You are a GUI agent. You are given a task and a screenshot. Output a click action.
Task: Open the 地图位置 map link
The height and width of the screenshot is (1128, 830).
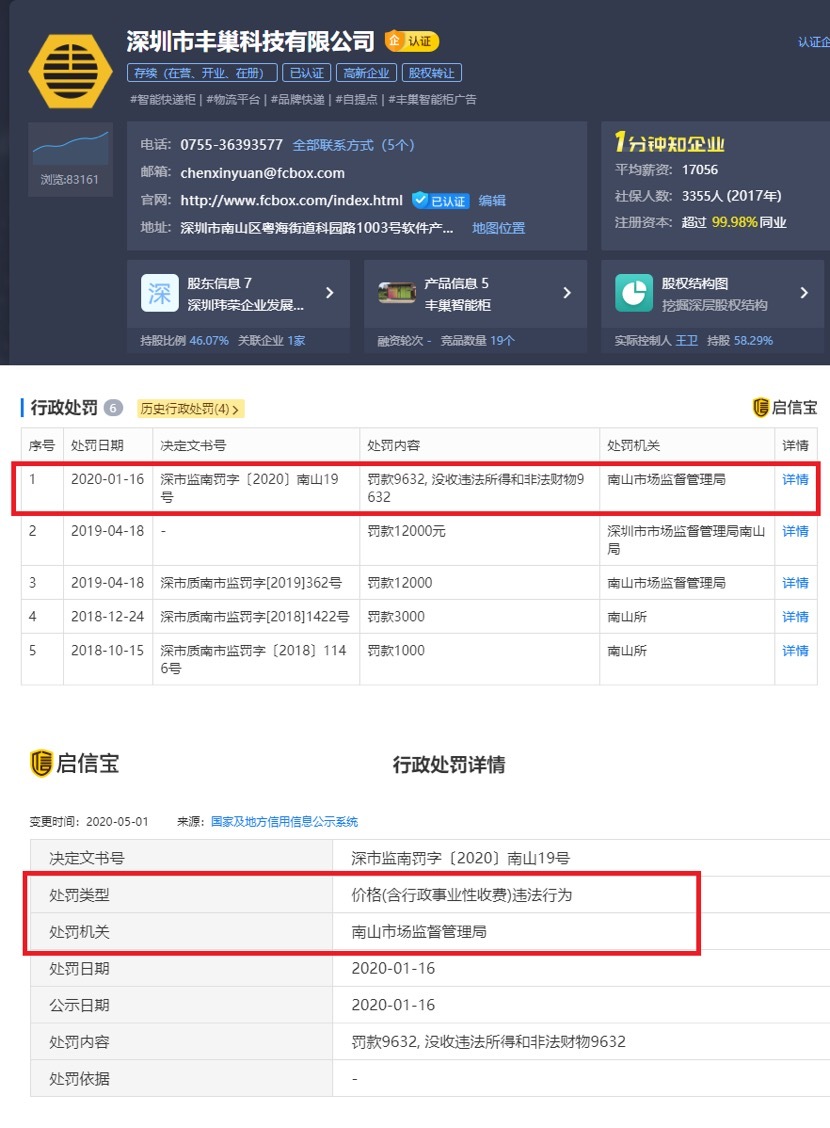pyautogui.click(x=498, y=228)
